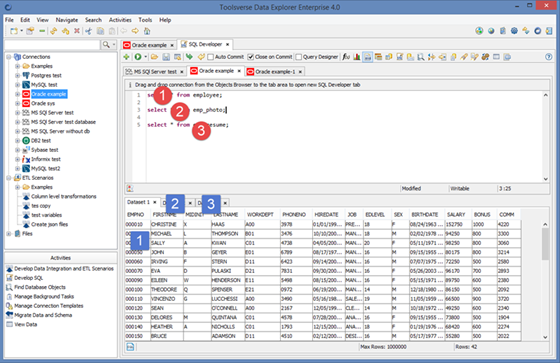This screenshot has width=560, height=363.
Task: Enable the Query Designer checkbox
Action: [x=299, y=57]
